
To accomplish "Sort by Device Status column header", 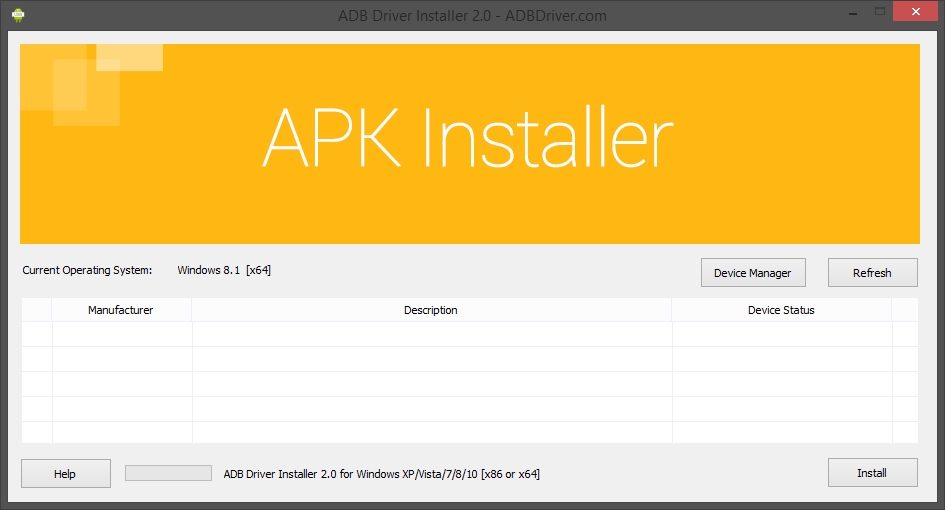I will coord(781,310).
